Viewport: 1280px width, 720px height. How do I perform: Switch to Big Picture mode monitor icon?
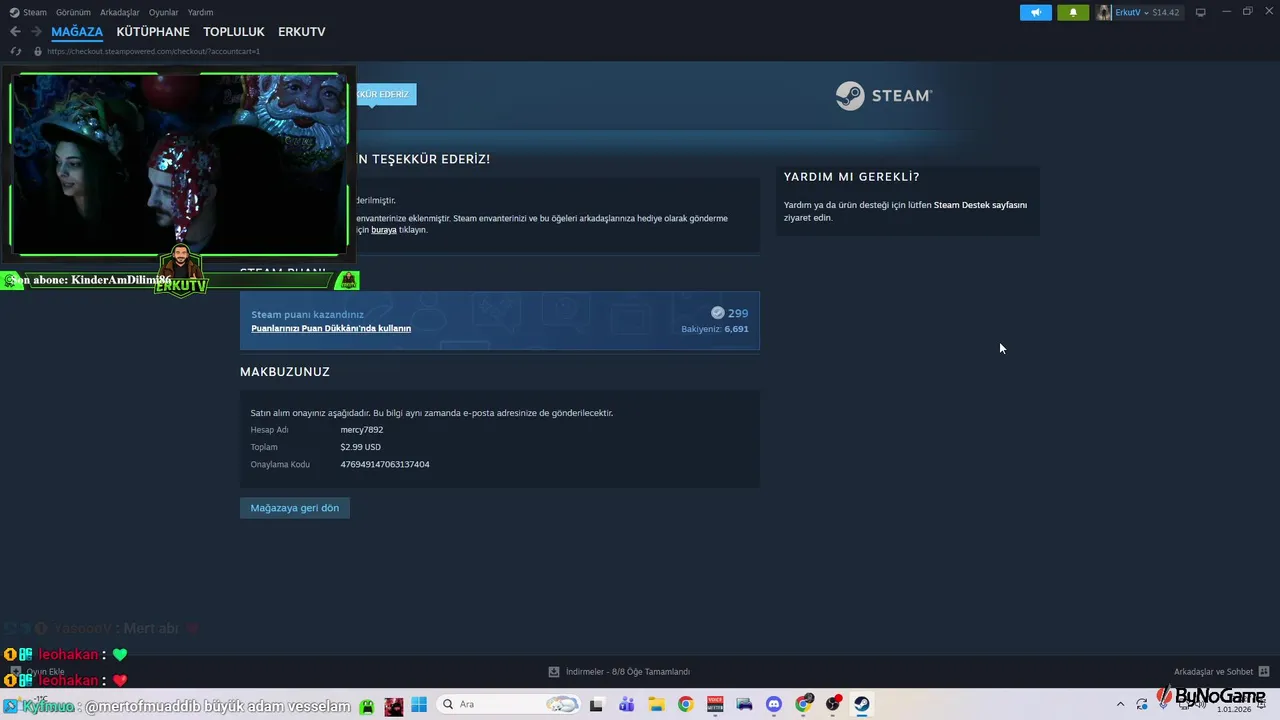[x=1201, y=12]
